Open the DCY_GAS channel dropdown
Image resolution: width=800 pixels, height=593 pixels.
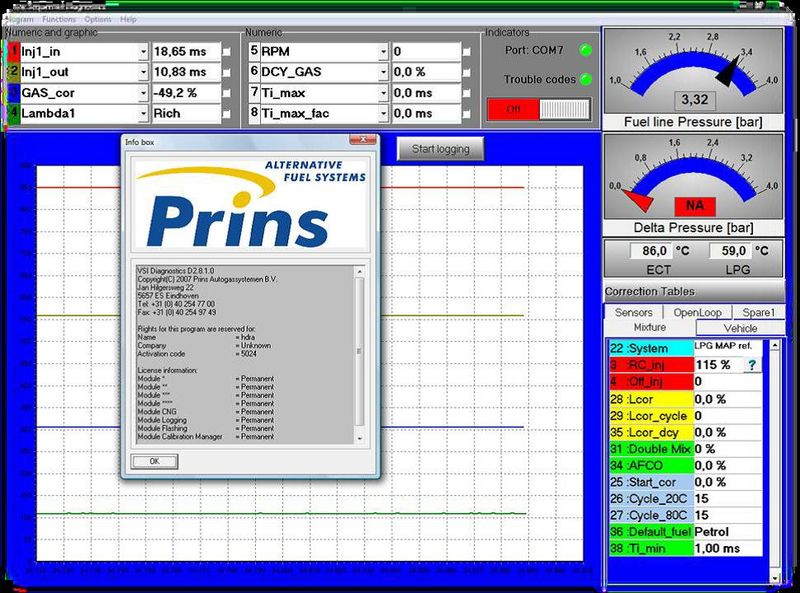383,72
